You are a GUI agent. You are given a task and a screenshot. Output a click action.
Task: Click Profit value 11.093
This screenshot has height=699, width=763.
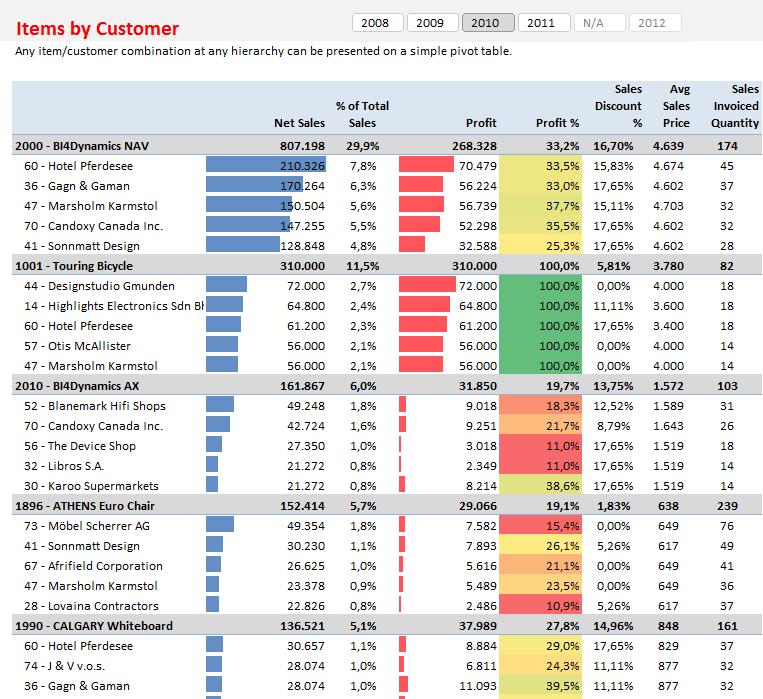[x=477, y=686]
